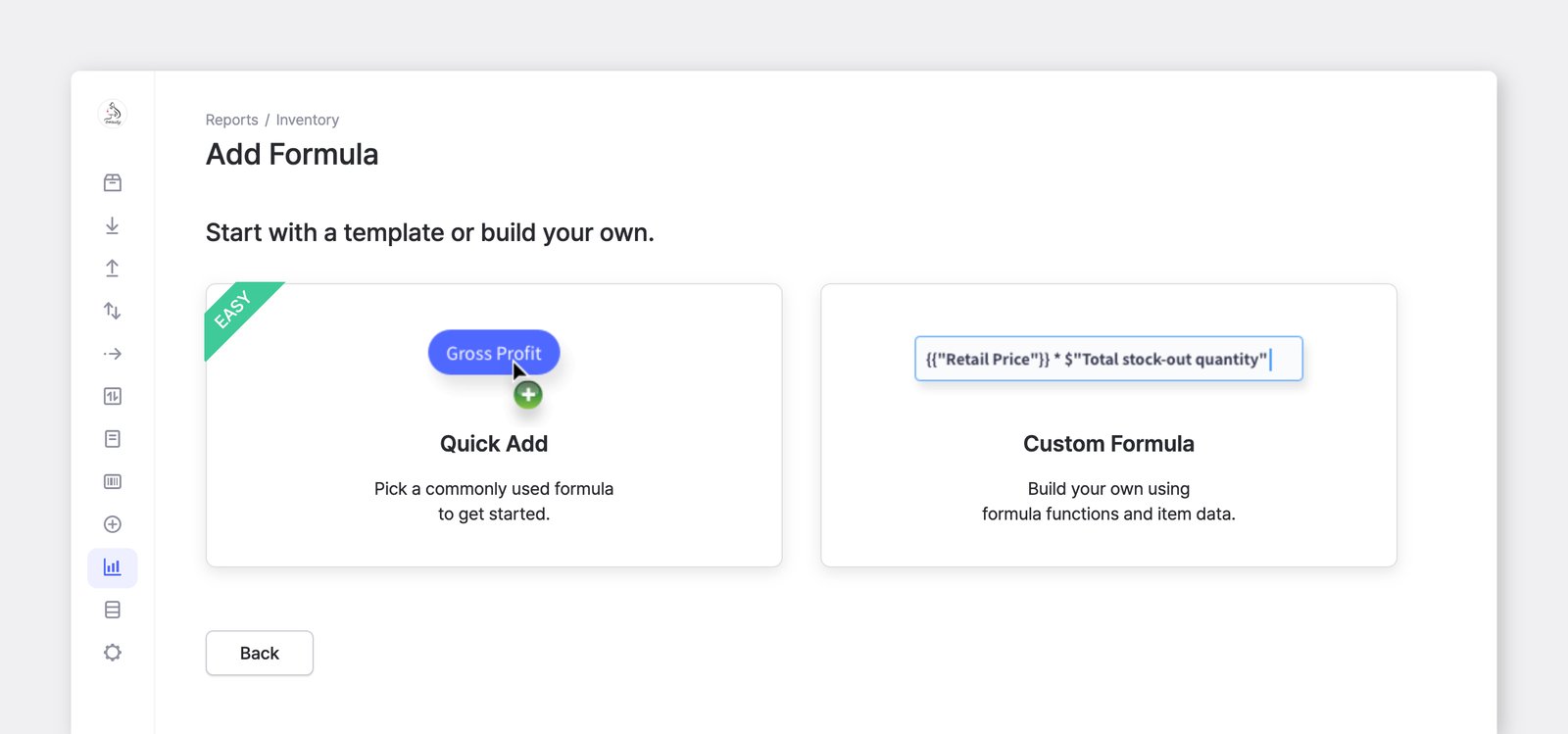Click the move dashed arrow icon
The image size is (1568, 734).
pyautogui.click(x=113, y=354)
